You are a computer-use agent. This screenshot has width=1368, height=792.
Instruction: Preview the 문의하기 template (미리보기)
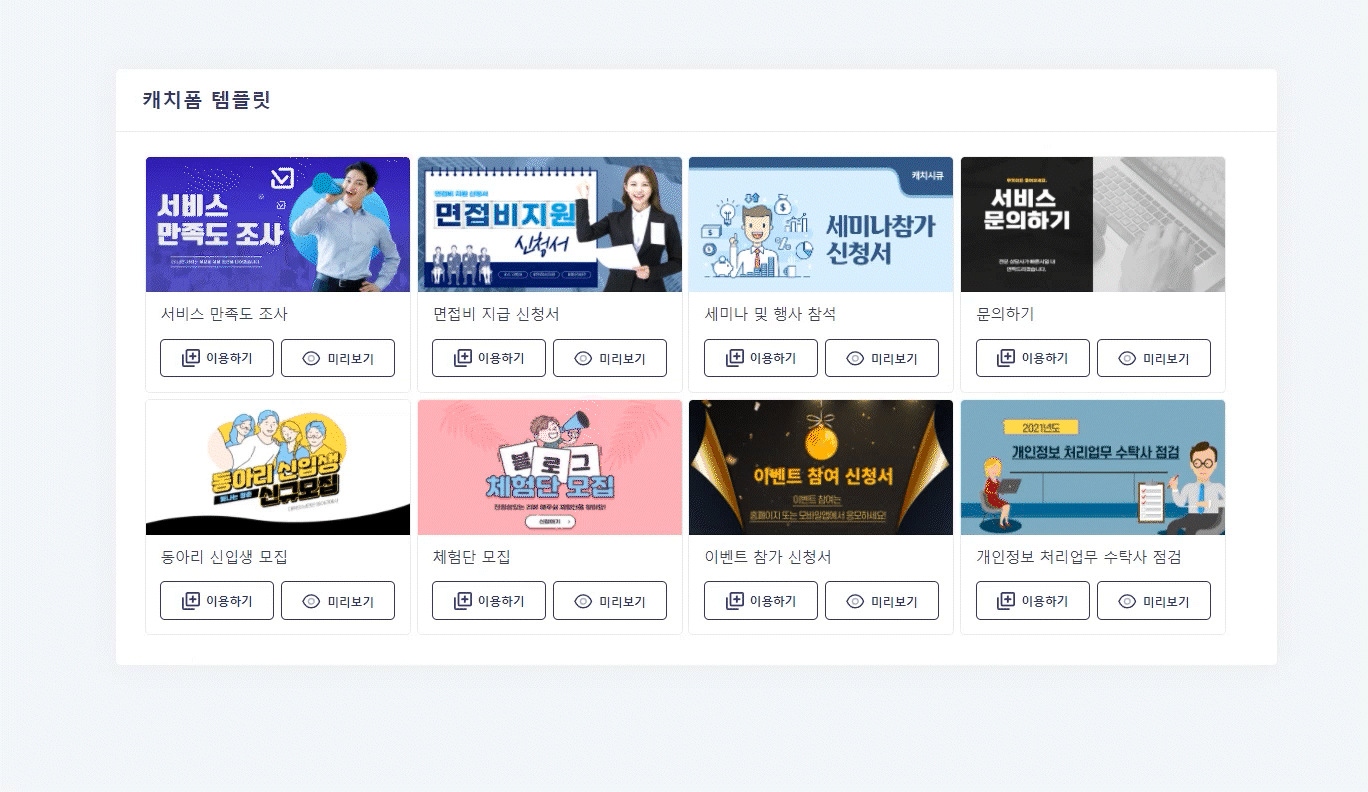1154,358
